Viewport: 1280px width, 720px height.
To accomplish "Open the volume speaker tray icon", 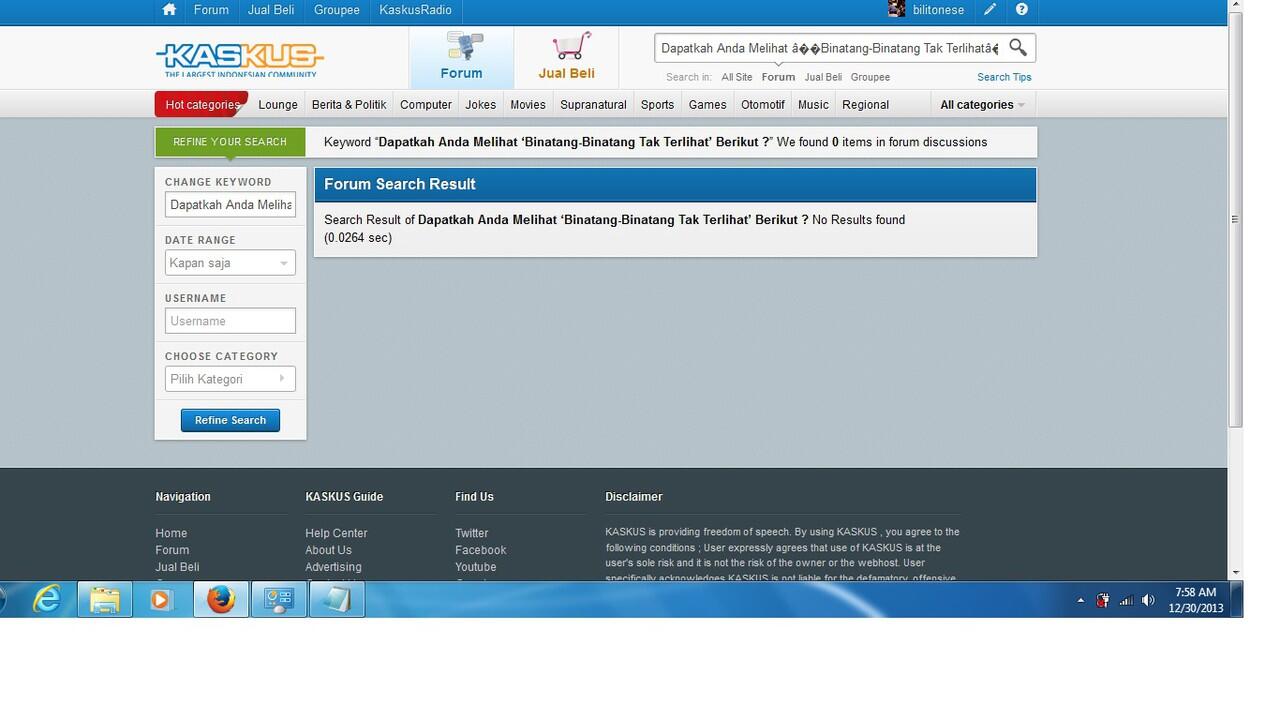I will (x=1148, y=601).
